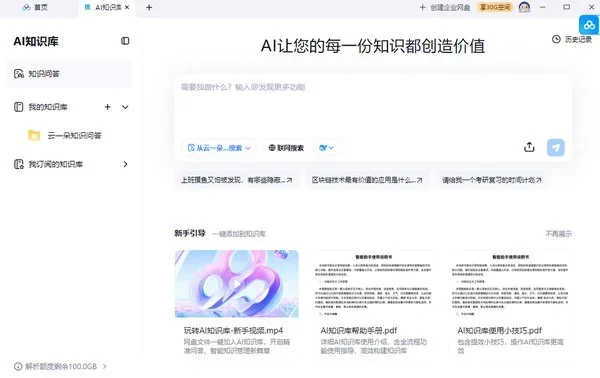Viewport: 600px width, 378px height.
Task: Switch to the 首页 tab
Action: click(x=35, y=7)
